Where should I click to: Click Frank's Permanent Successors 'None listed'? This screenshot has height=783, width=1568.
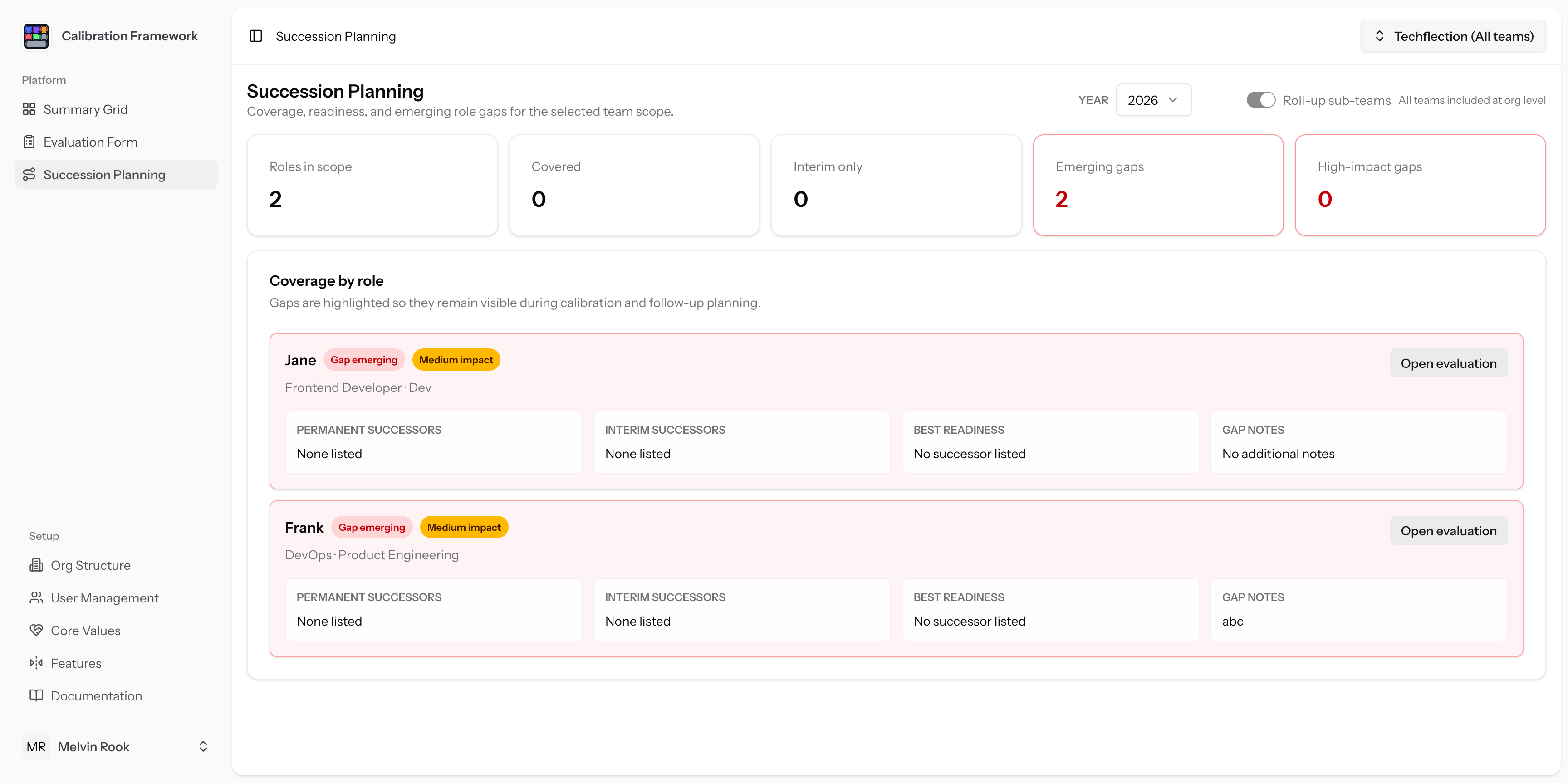(329, 621)
